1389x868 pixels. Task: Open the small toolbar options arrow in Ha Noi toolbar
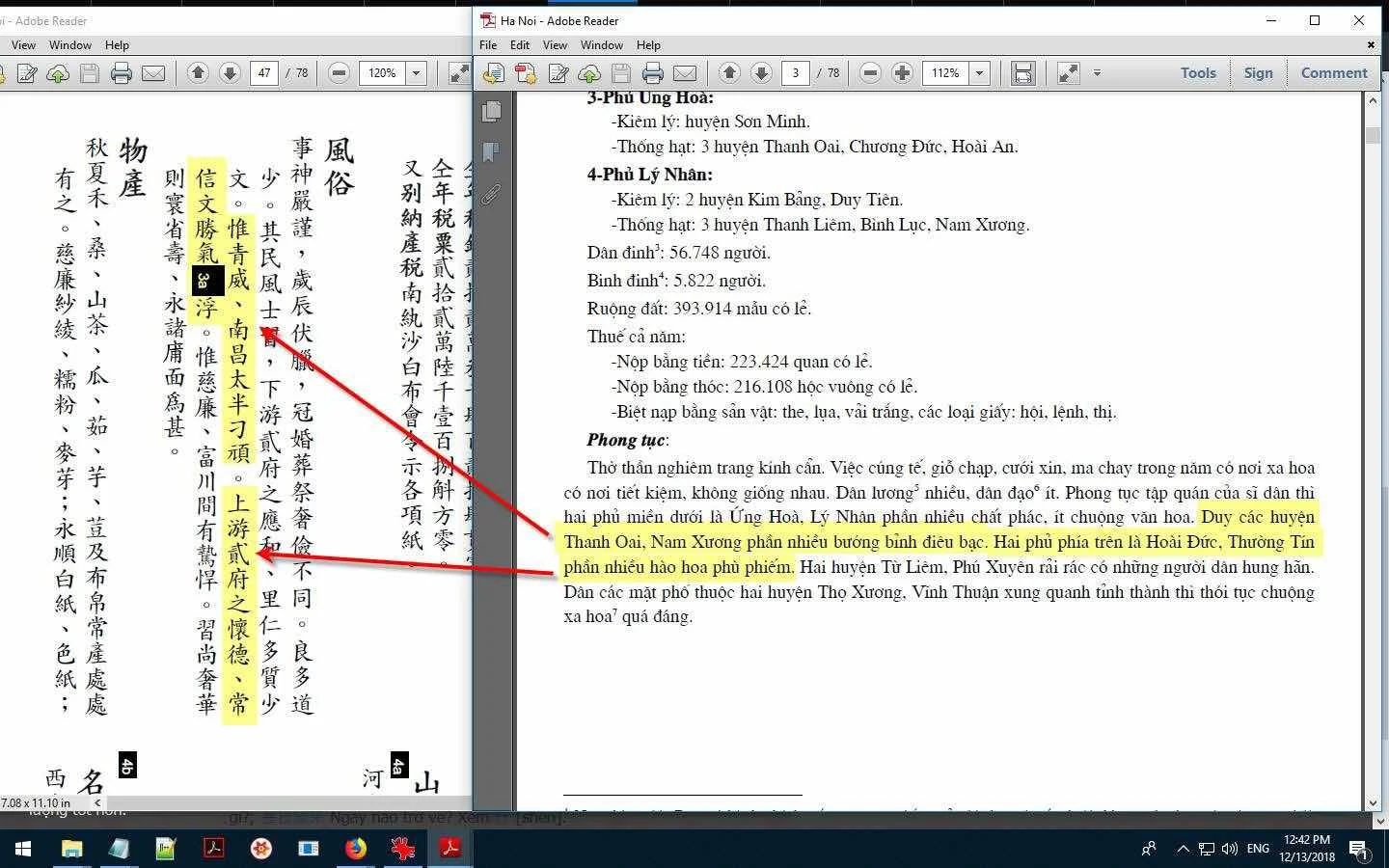[x=1097, y=72]
